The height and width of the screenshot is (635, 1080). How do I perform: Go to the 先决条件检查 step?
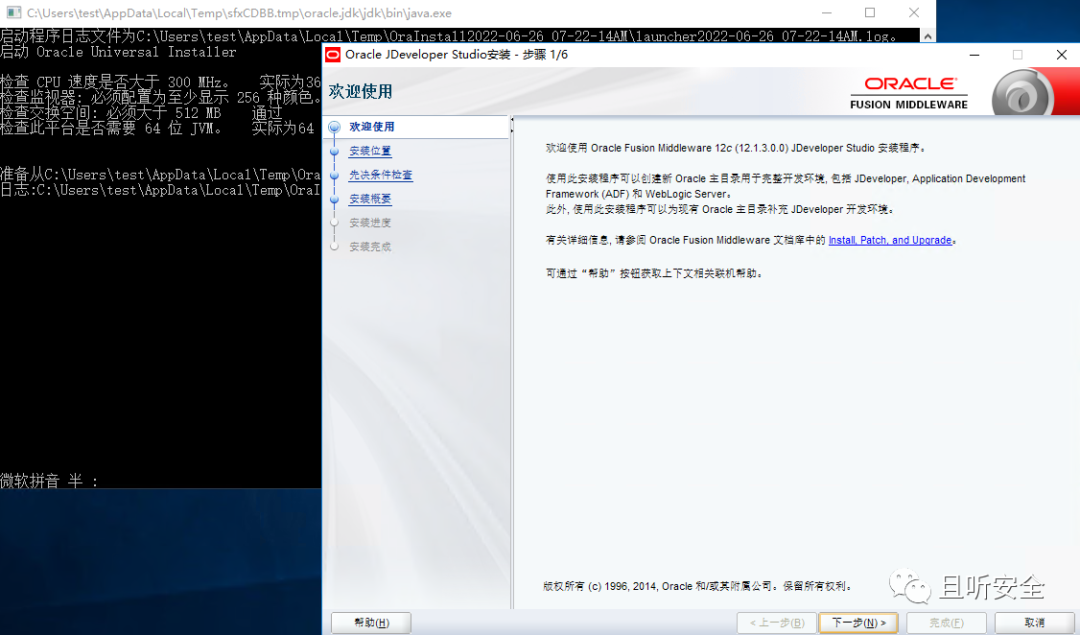coord(381,175)
